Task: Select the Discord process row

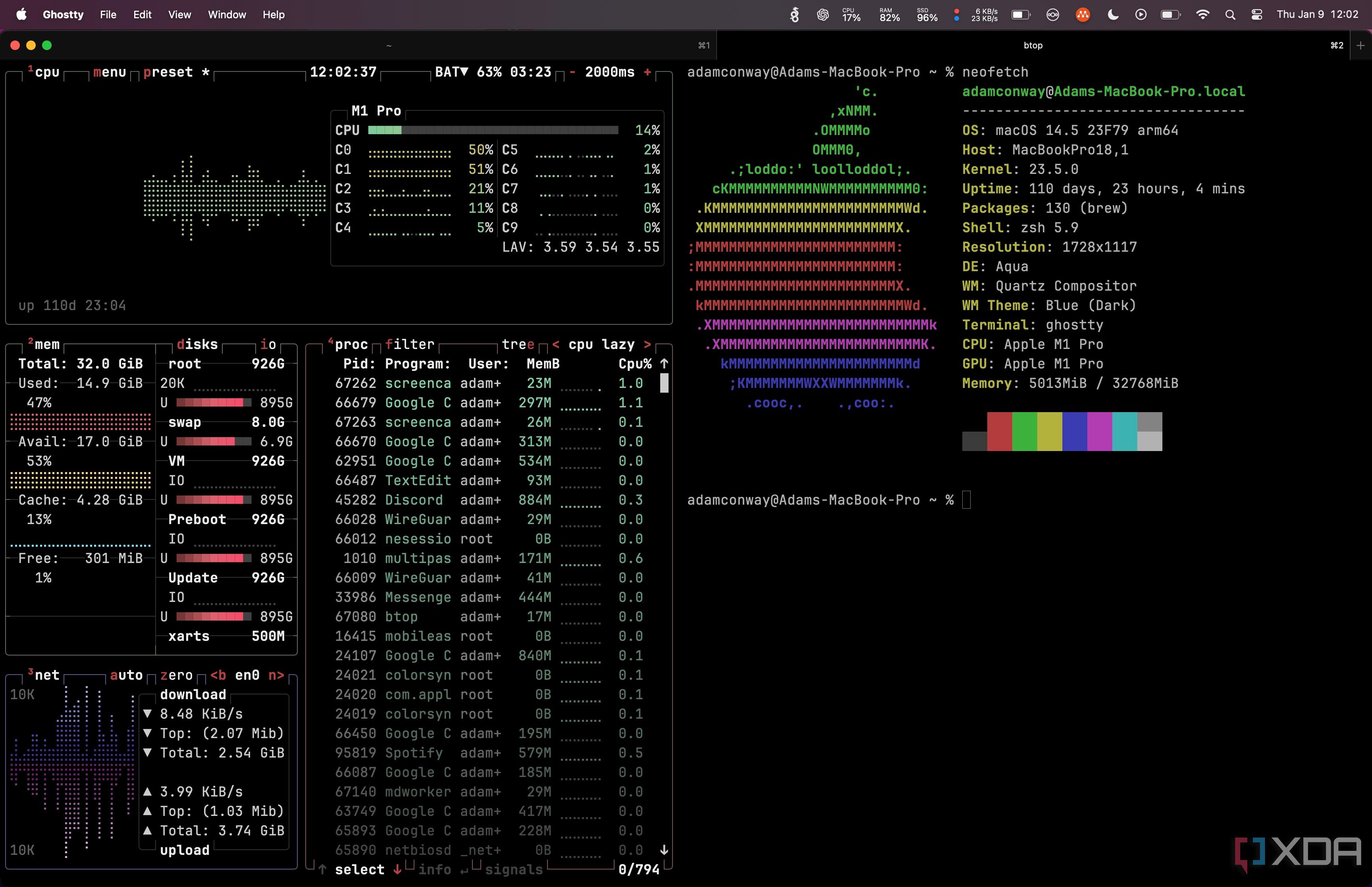Action: click(x=489, y=500)
